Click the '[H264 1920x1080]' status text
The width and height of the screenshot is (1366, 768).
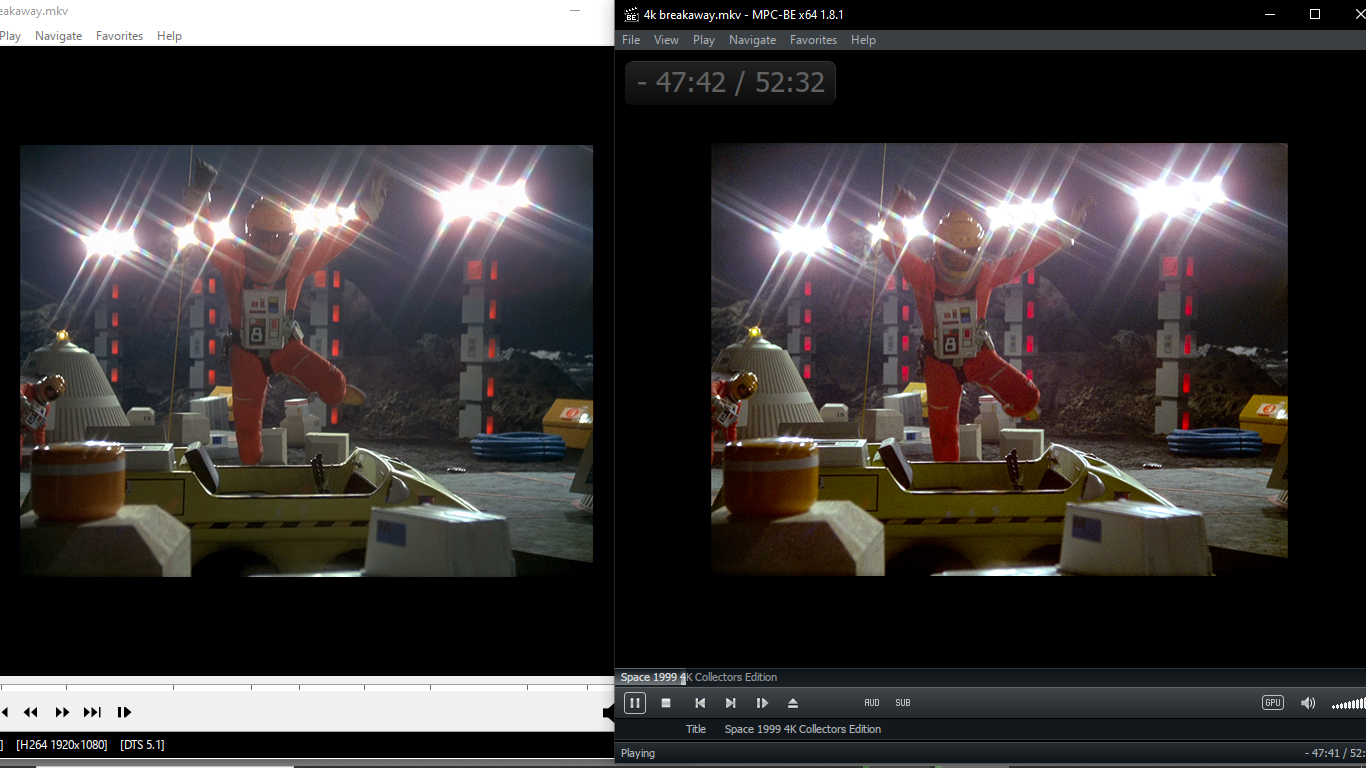pyautogui.click(x=62, y=744)
